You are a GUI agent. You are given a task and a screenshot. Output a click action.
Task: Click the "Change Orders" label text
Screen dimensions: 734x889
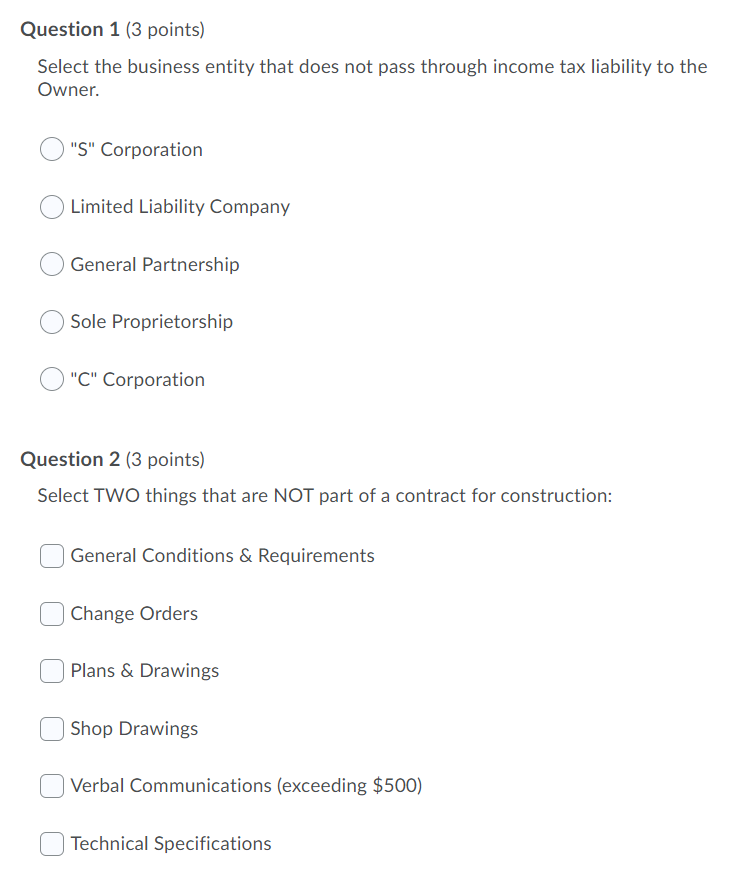133,613
